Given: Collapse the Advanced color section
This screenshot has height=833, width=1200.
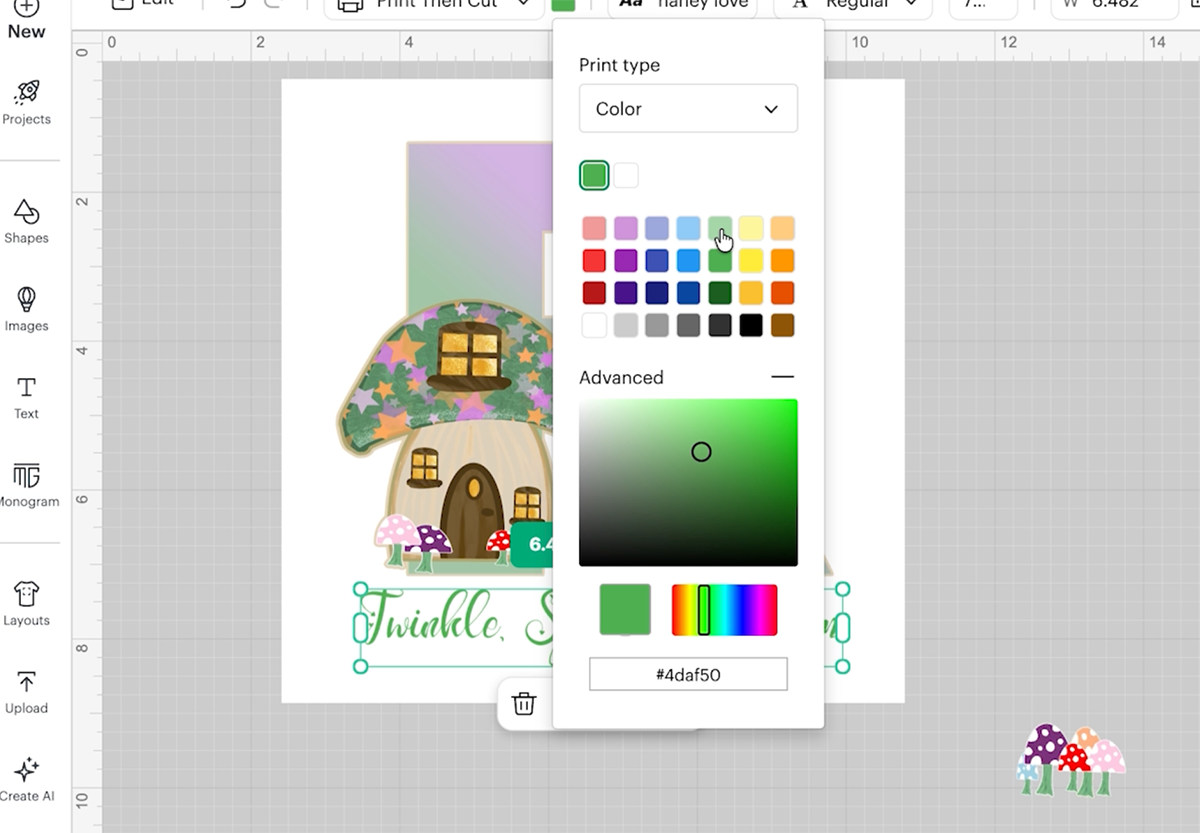Looking at the screenshot, I should (783, 377).
